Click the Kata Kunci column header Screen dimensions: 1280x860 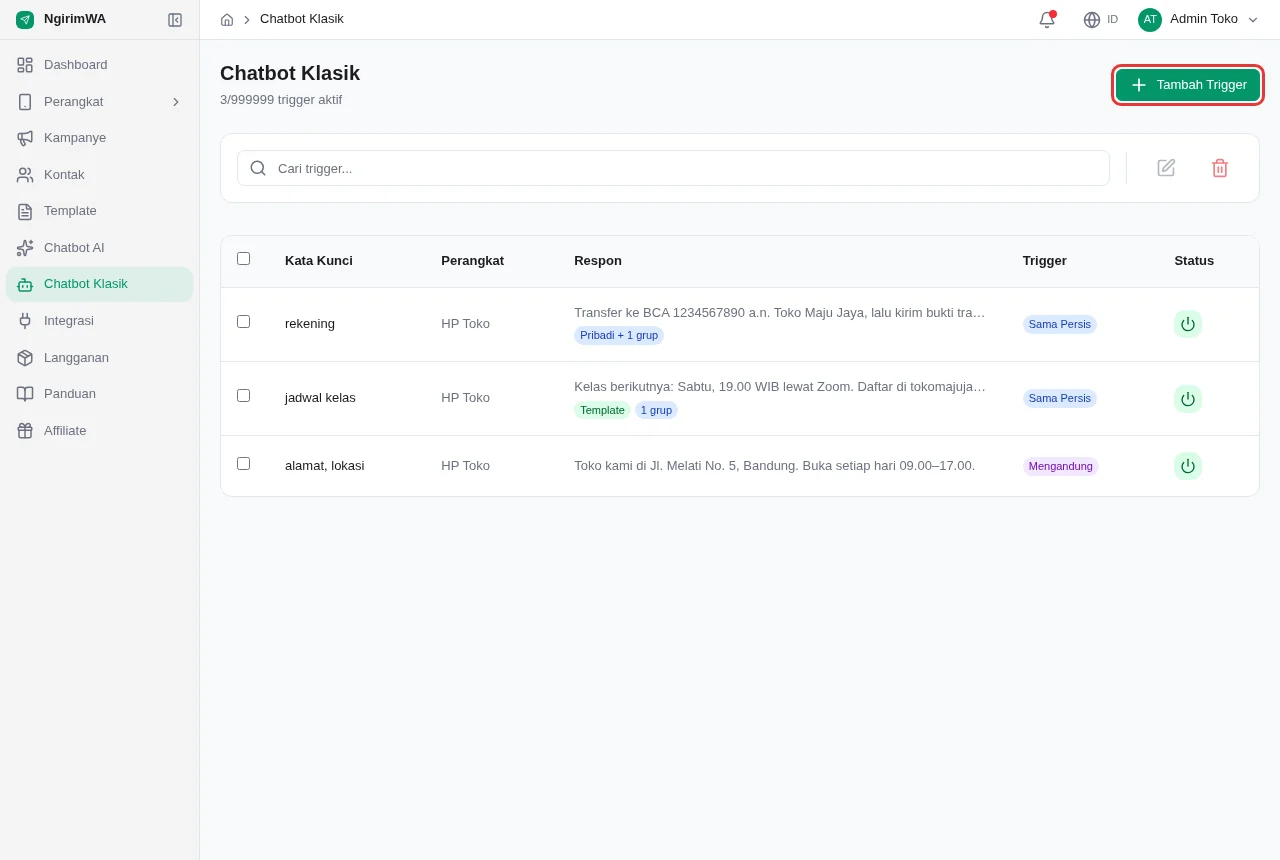(x=319, y=261)
